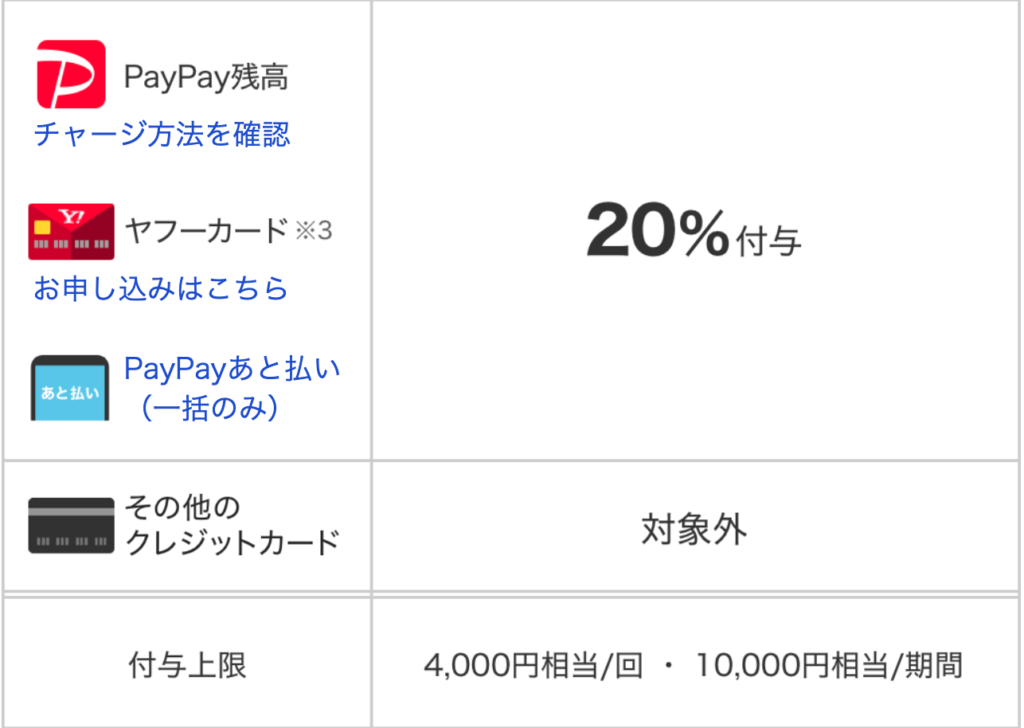Click the (一括のみ) link text
Image resolution: width=1024 pixels, height=728 pixels.
[x=210, y=409]
